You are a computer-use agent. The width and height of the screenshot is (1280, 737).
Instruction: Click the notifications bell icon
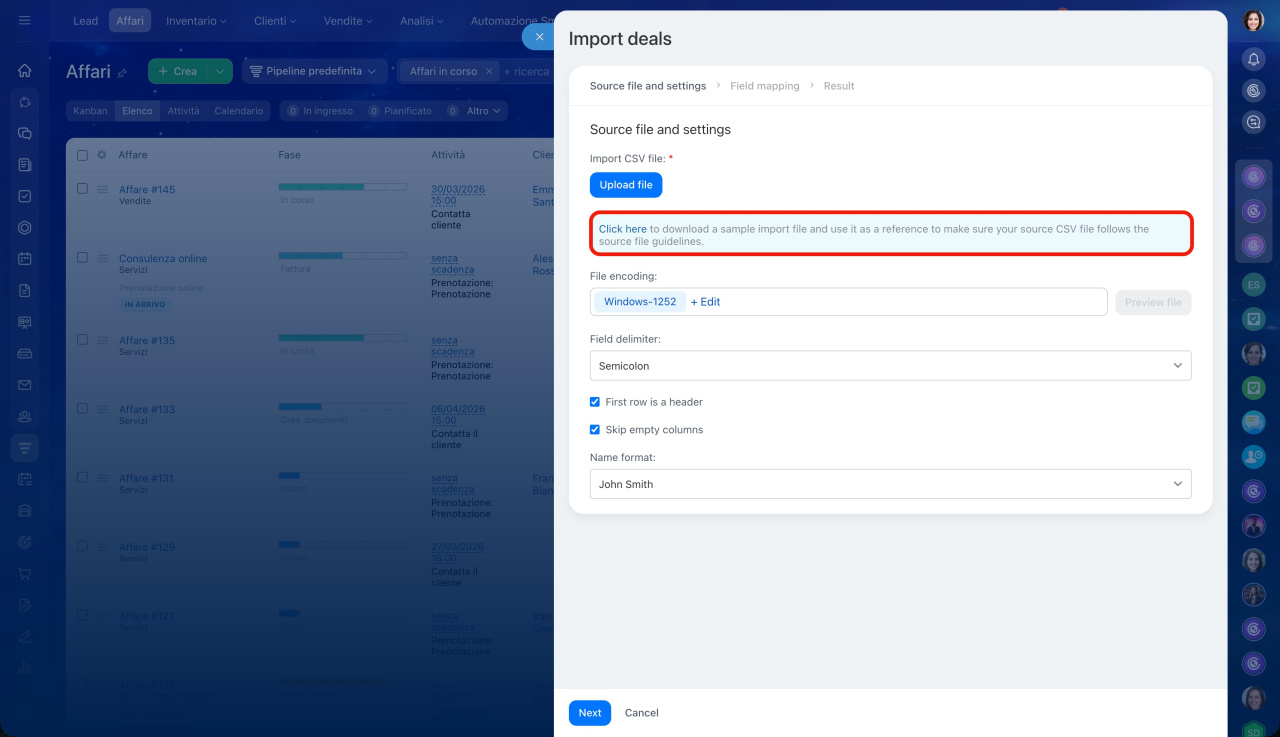tap(1253, 60)
